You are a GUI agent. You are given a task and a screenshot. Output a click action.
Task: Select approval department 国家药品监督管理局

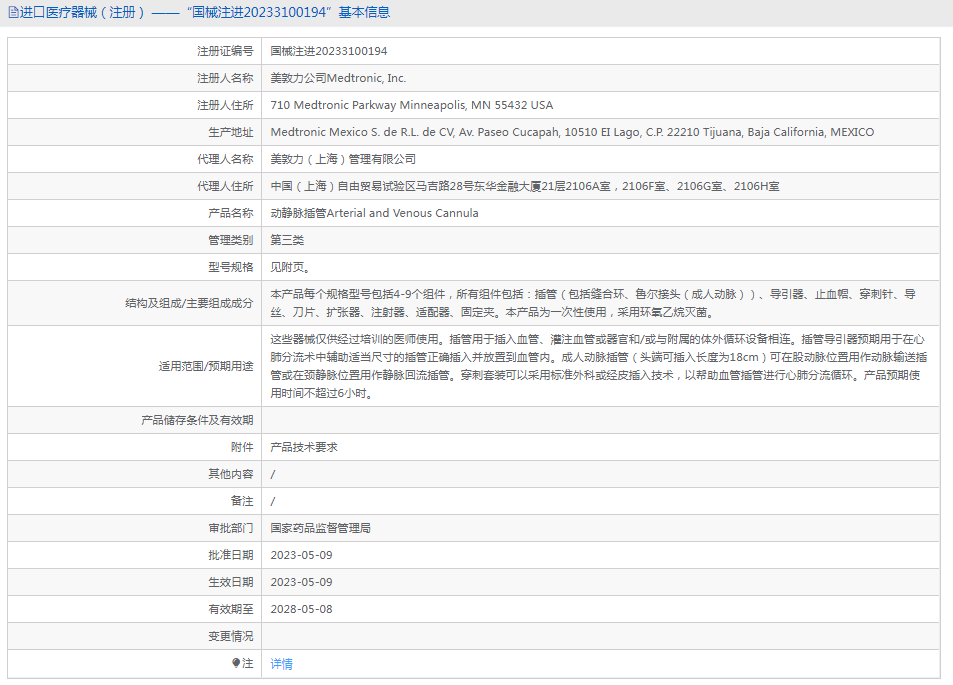point(320,528)
